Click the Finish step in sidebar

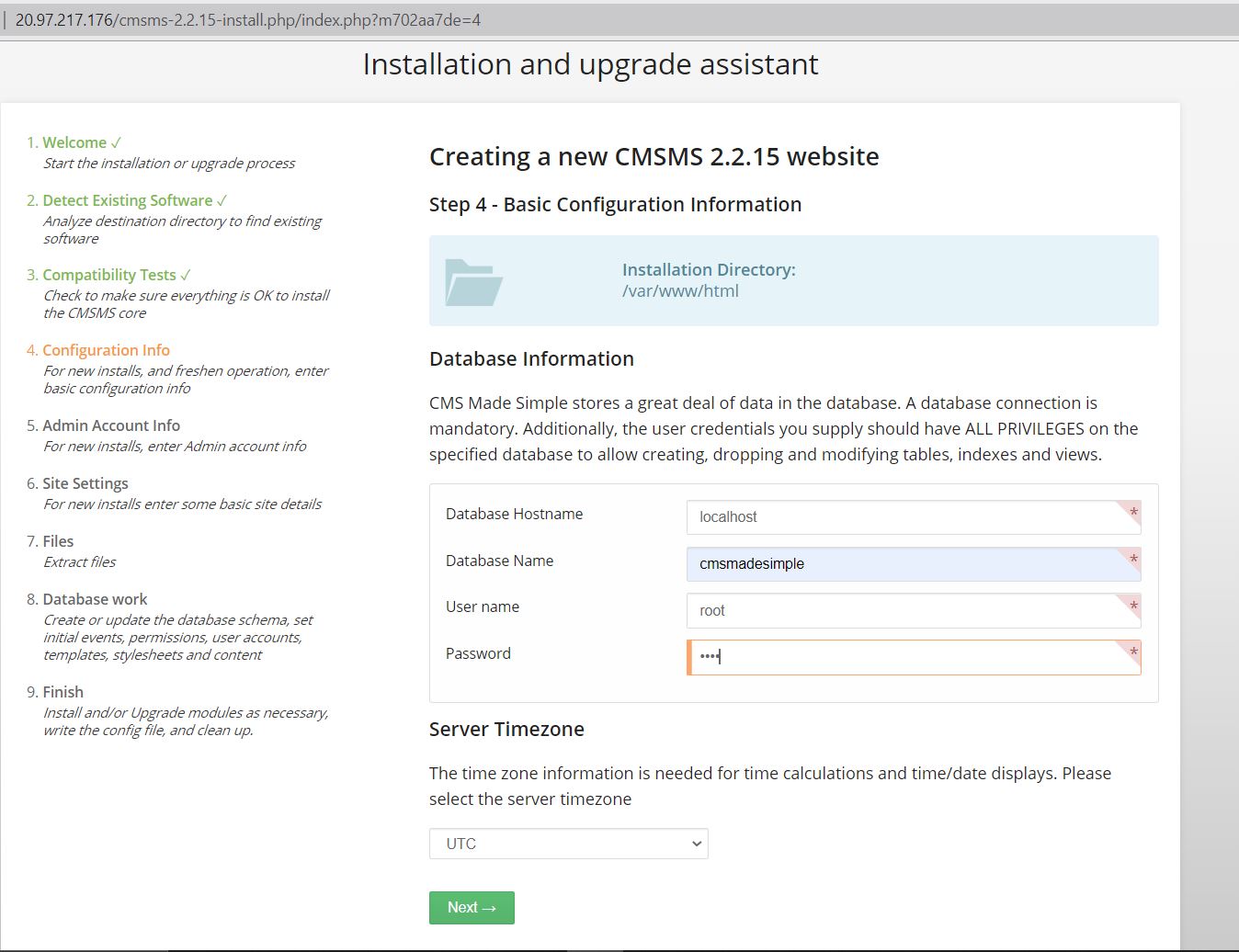[x=63, y=692]
